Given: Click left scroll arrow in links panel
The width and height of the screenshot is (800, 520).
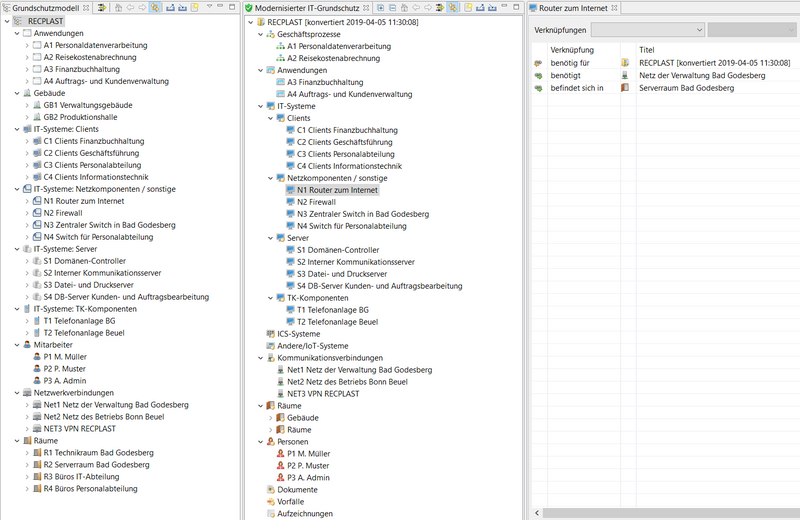Looking at the screenshot, I should tap(537, 513).
